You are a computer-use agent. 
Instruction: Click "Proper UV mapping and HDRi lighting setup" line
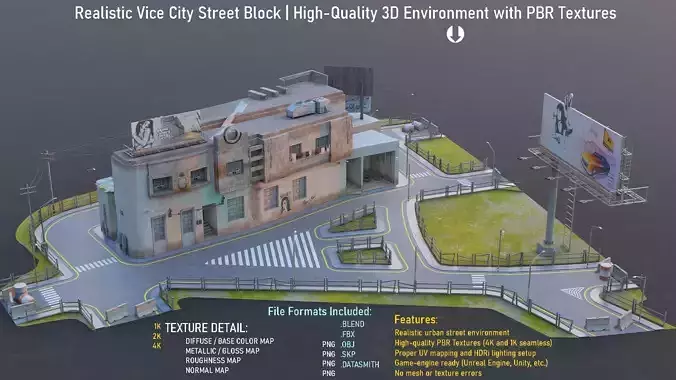point(465,353)
